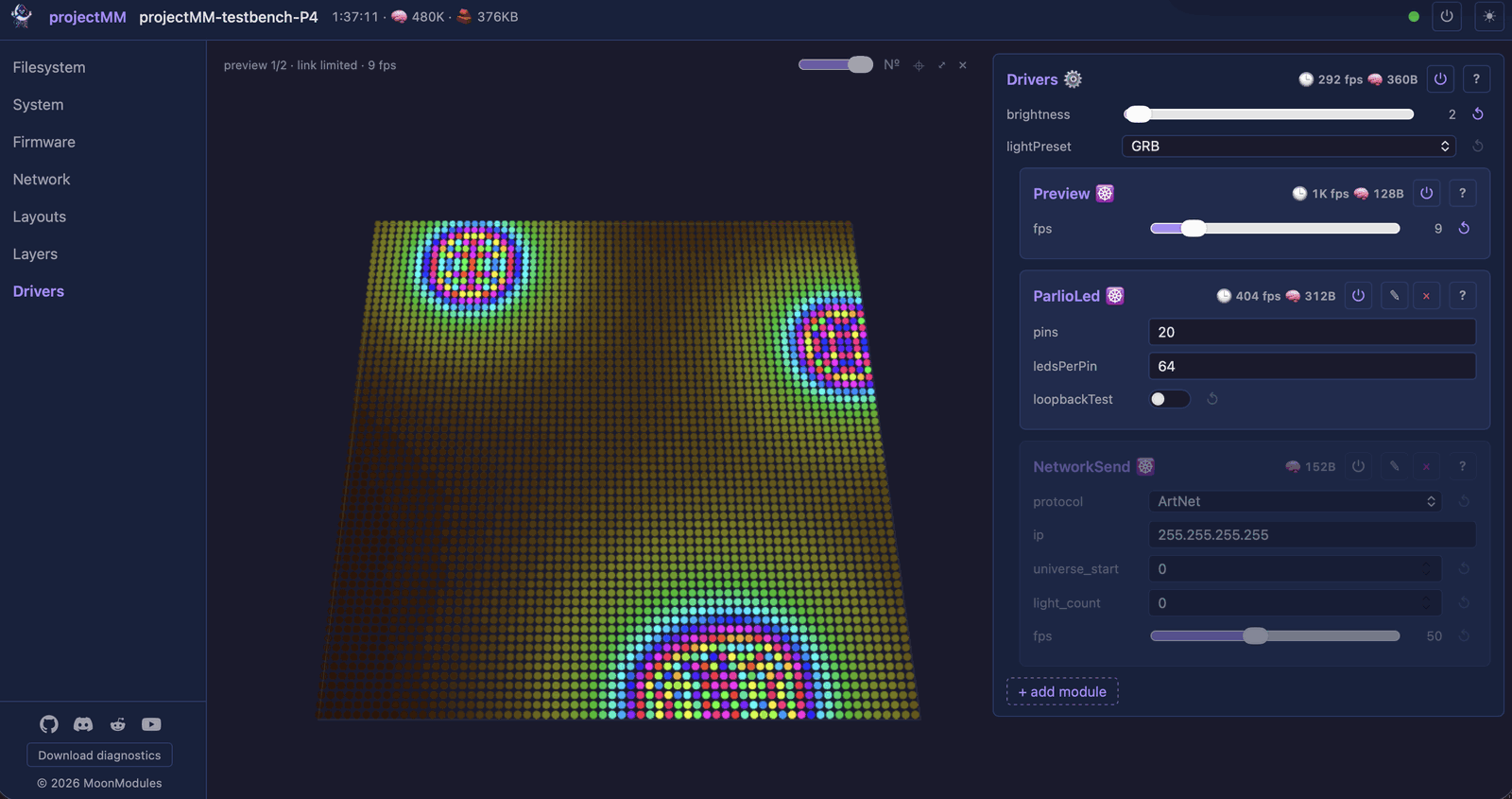Reset the universe_start value
Image resolution: width=1512 pixels, height=799 pixels.
coord(1464,568)
